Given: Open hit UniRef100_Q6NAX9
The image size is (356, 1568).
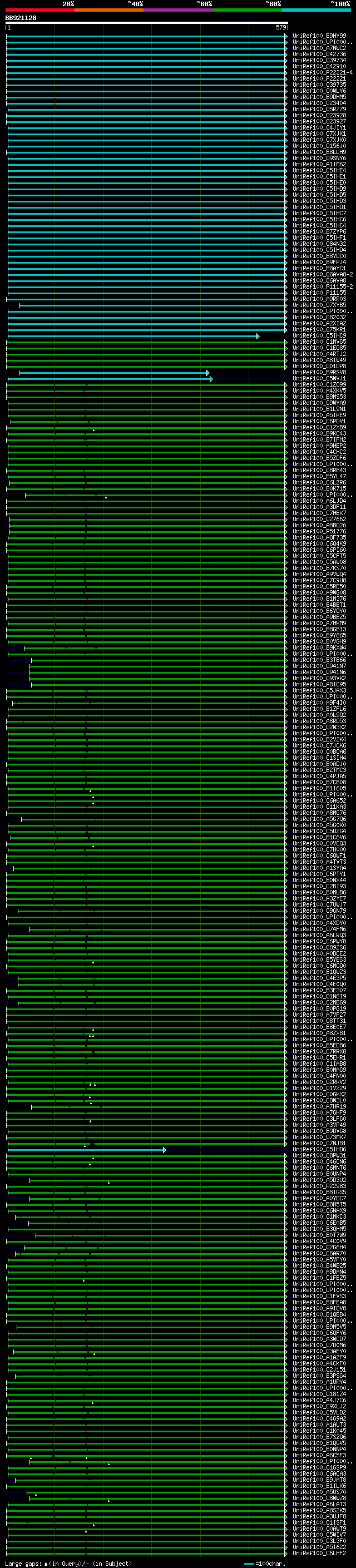Looking at the screenshot, I should coord(319,1211).
